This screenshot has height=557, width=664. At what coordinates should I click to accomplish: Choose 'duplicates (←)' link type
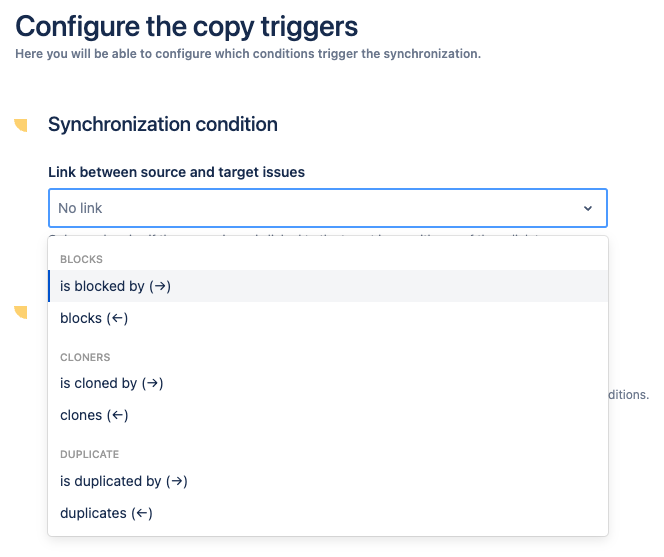(x=106, y=513)
